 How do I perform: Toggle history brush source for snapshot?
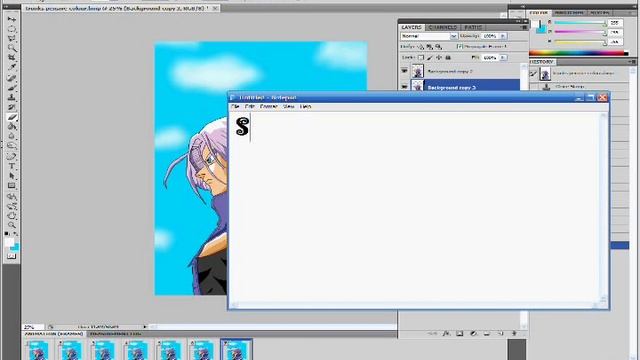point(533,73)
